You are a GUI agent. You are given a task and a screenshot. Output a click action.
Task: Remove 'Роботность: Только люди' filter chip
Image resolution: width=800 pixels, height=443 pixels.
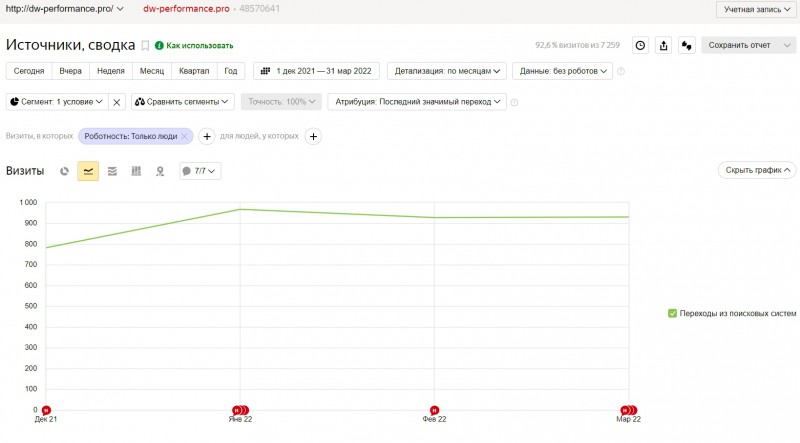tap(185, 136)
